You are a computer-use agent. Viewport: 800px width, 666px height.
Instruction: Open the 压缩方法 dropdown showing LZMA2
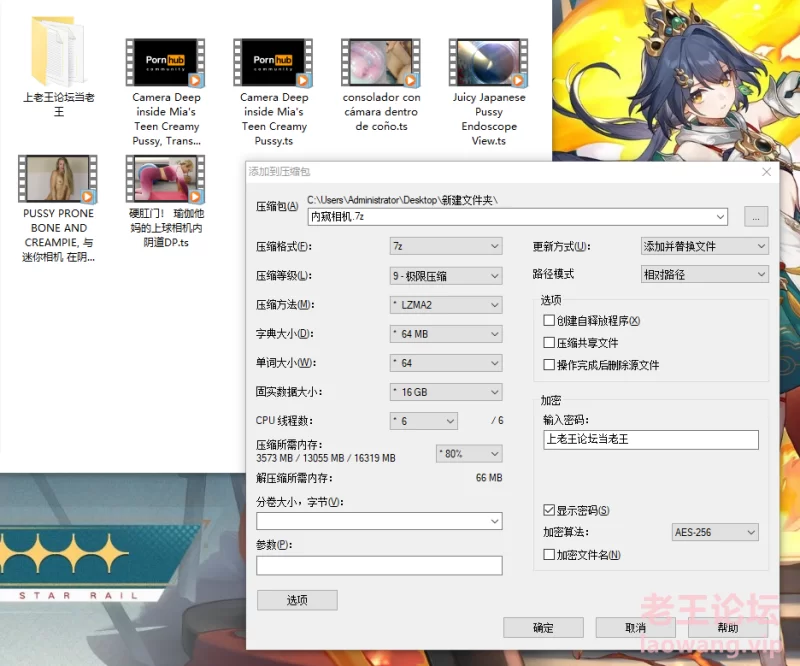coord(446,305)
